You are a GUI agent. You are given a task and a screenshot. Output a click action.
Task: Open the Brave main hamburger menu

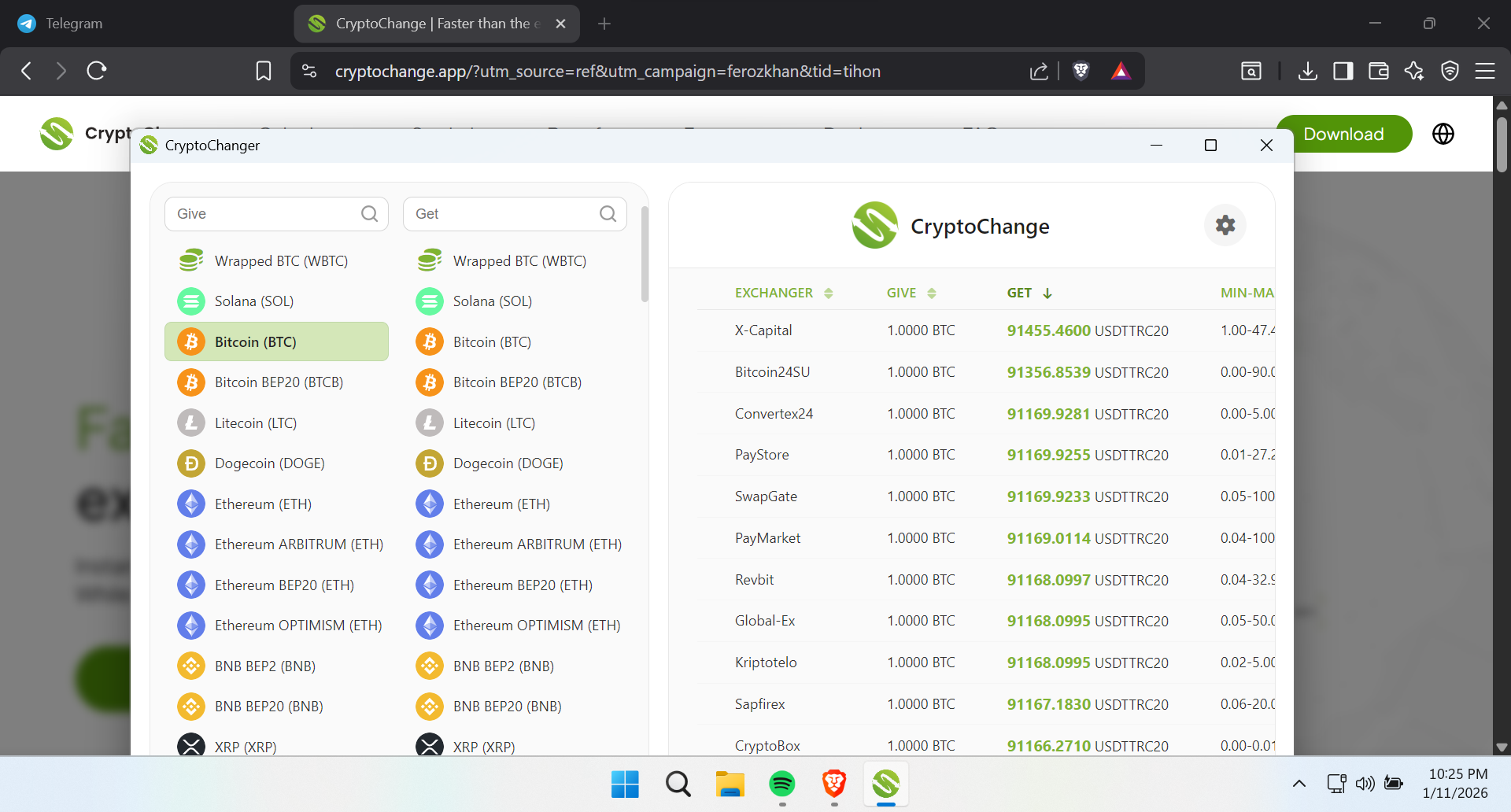[x=1485, y=71]
